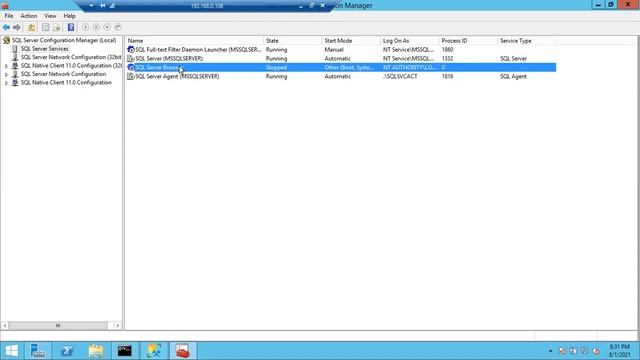This screenshot has height=360, width=640.
Task: Open the File menu
Action: pyautogui.click(x=9, y=16)
